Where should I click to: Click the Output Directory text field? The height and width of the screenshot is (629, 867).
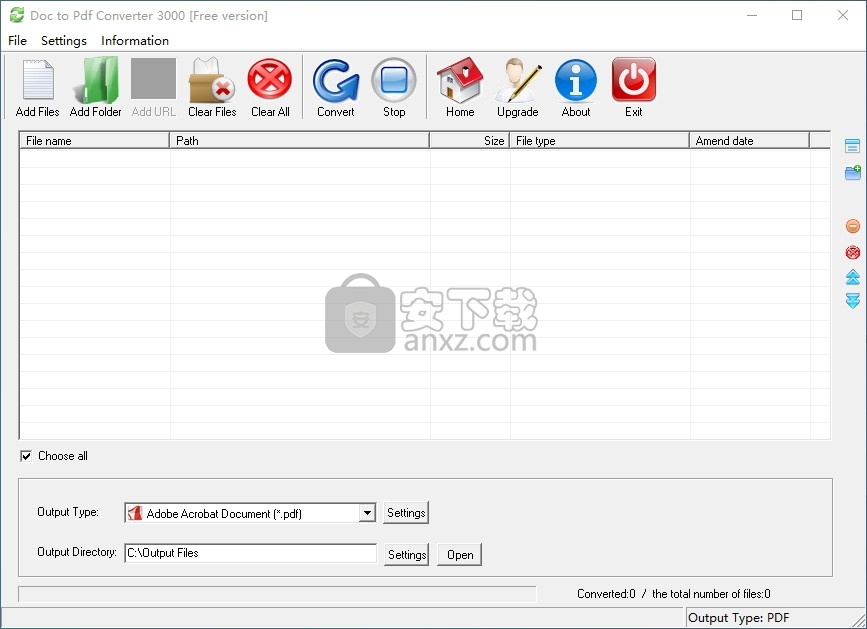tap(250, 553)
